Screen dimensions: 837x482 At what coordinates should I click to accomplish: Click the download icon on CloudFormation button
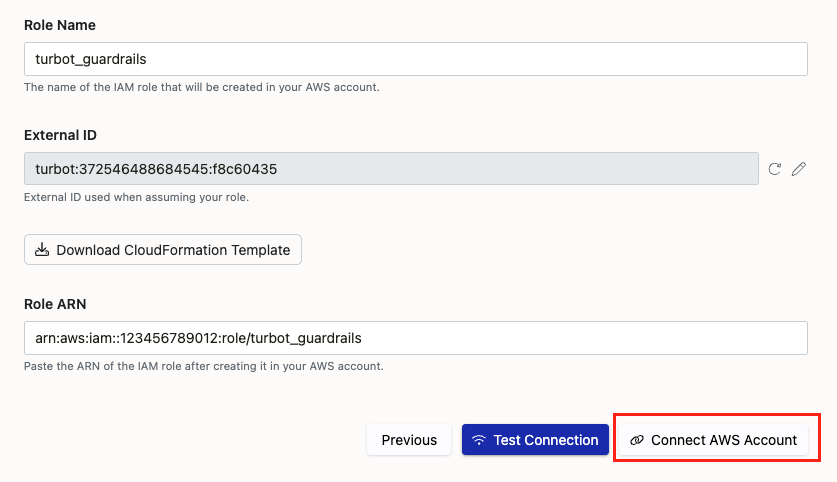click(x=42, y=250)
